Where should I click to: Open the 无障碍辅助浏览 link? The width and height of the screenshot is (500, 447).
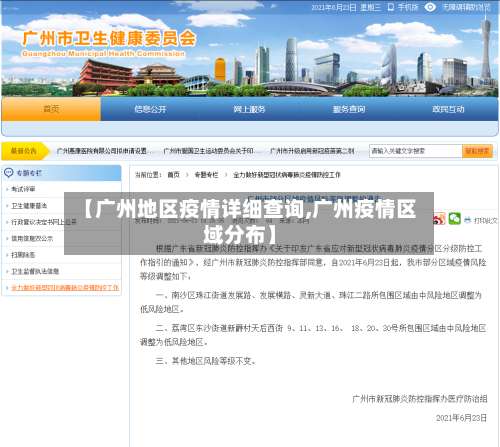tap(466, 7)
